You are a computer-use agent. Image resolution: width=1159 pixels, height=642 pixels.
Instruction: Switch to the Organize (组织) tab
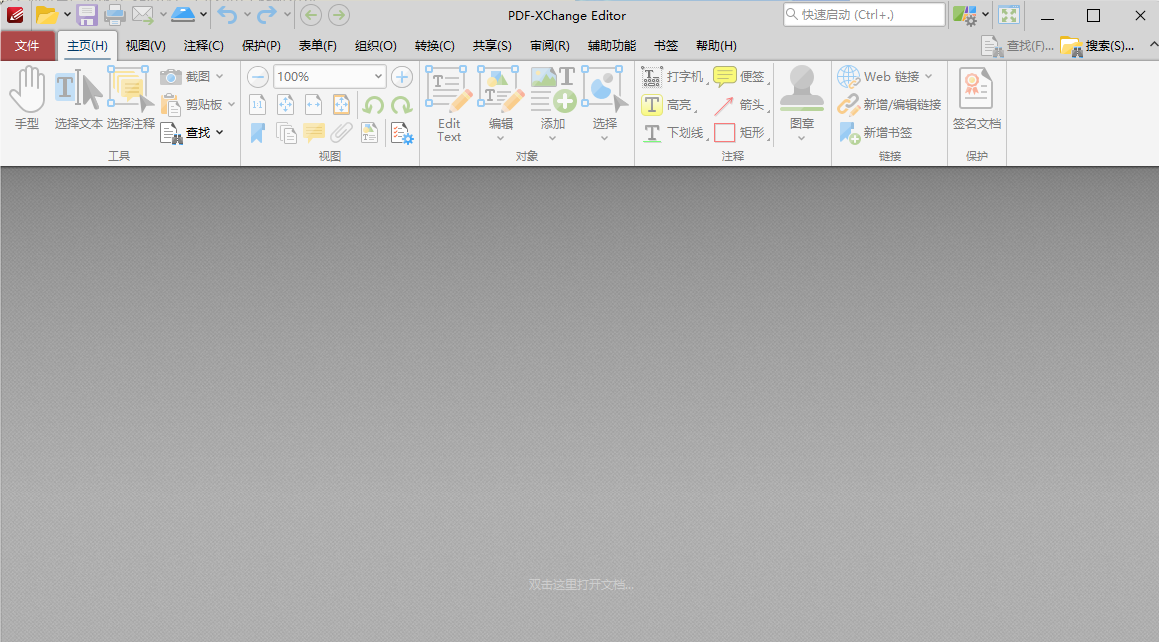[x=375, y=46]
